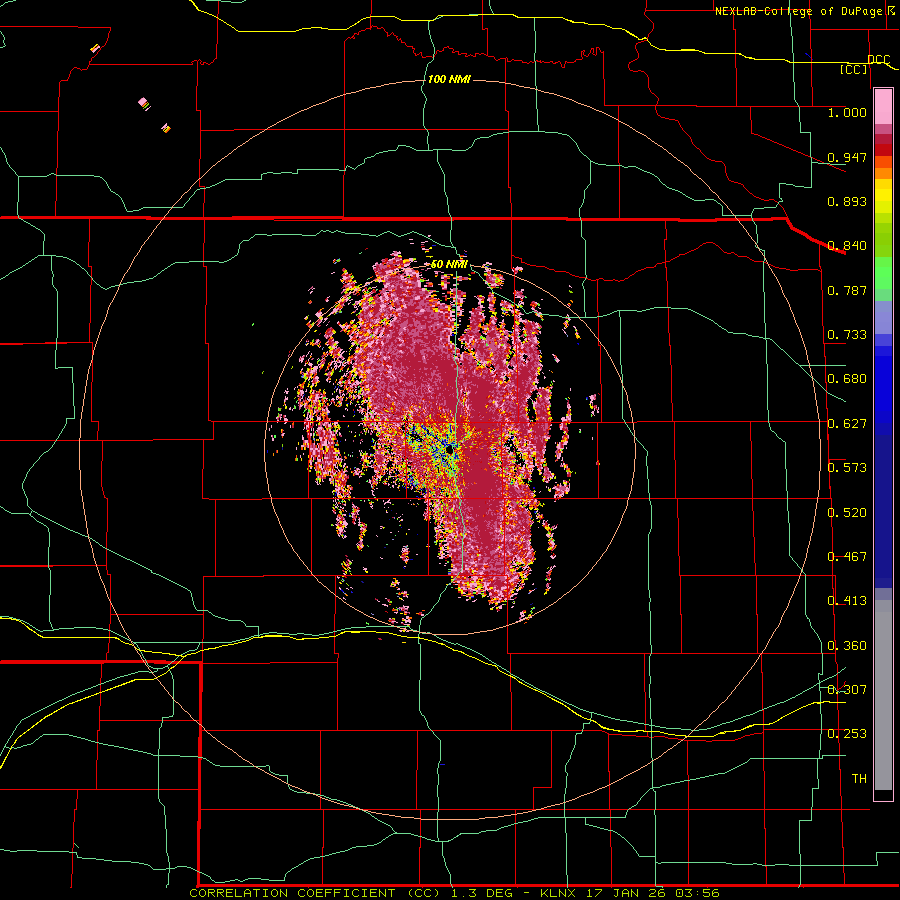Click the 0.947 scale value
This screenshot has height=900, width=900.
[847, 157]
